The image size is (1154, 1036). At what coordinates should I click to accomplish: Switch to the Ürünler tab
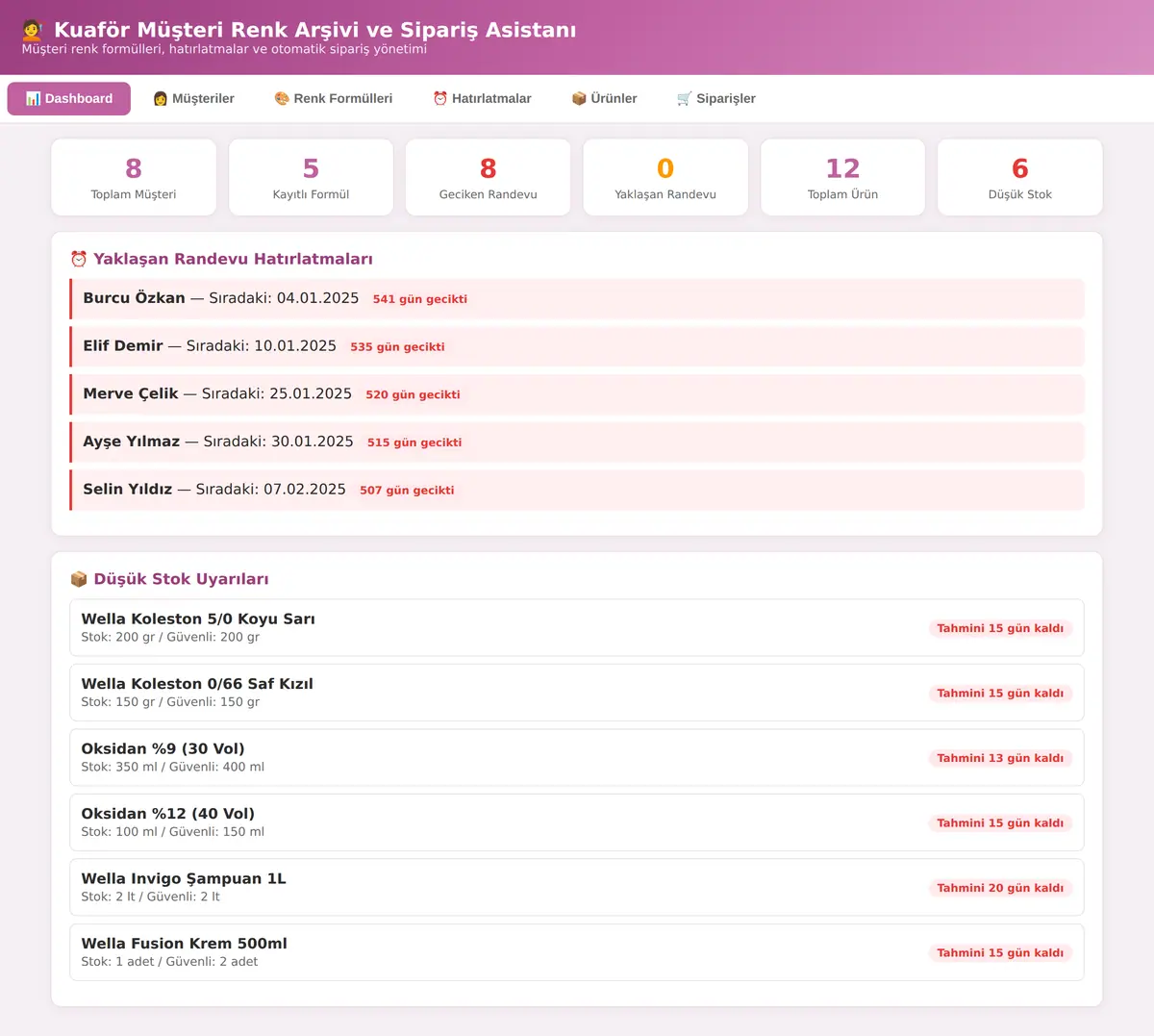coord(604,99)
